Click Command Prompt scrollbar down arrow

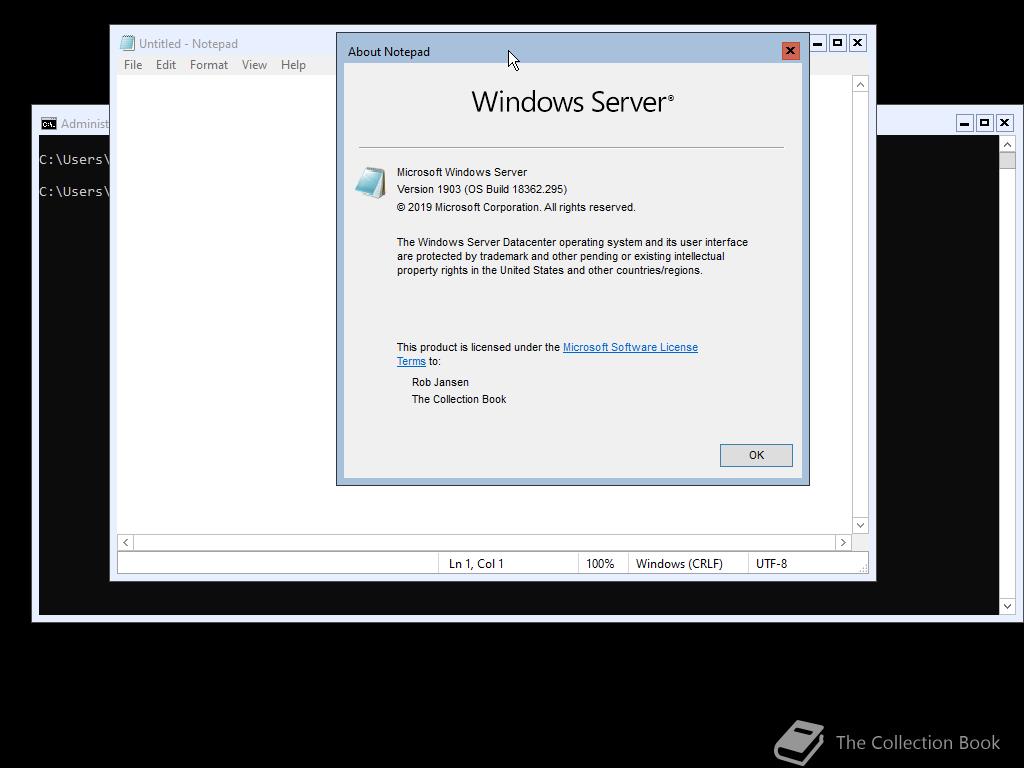1007,607
